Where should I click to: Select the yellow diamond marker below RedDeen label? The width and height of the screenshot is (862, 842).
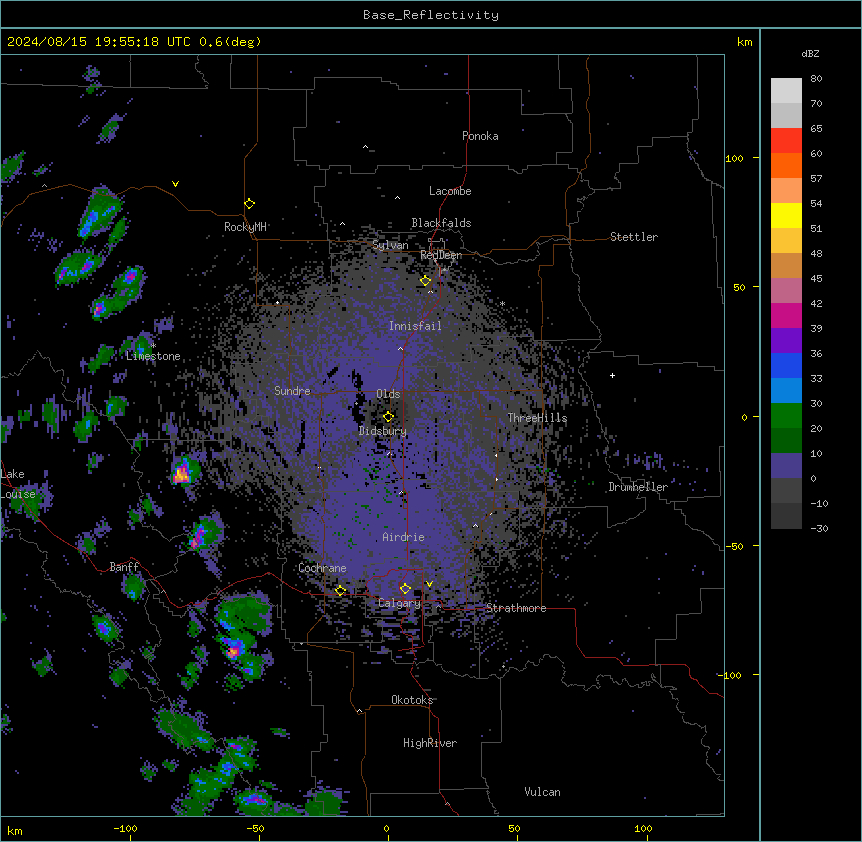point(425,281)
